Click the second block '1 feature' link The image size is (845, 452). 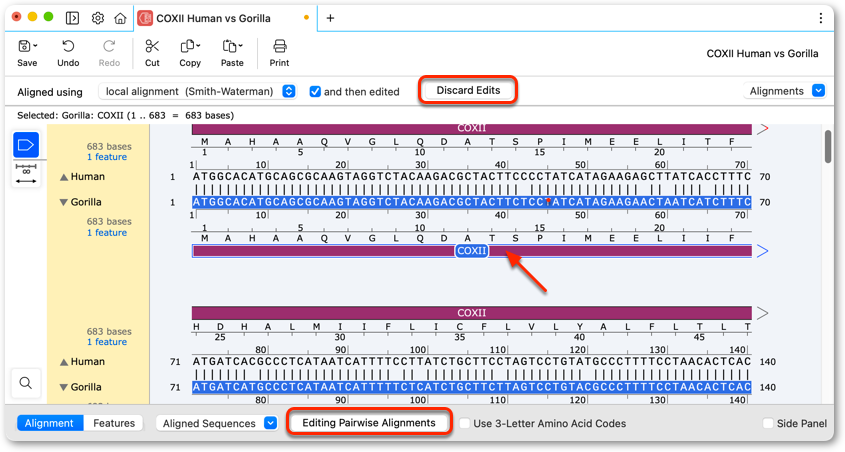[107, 342]
